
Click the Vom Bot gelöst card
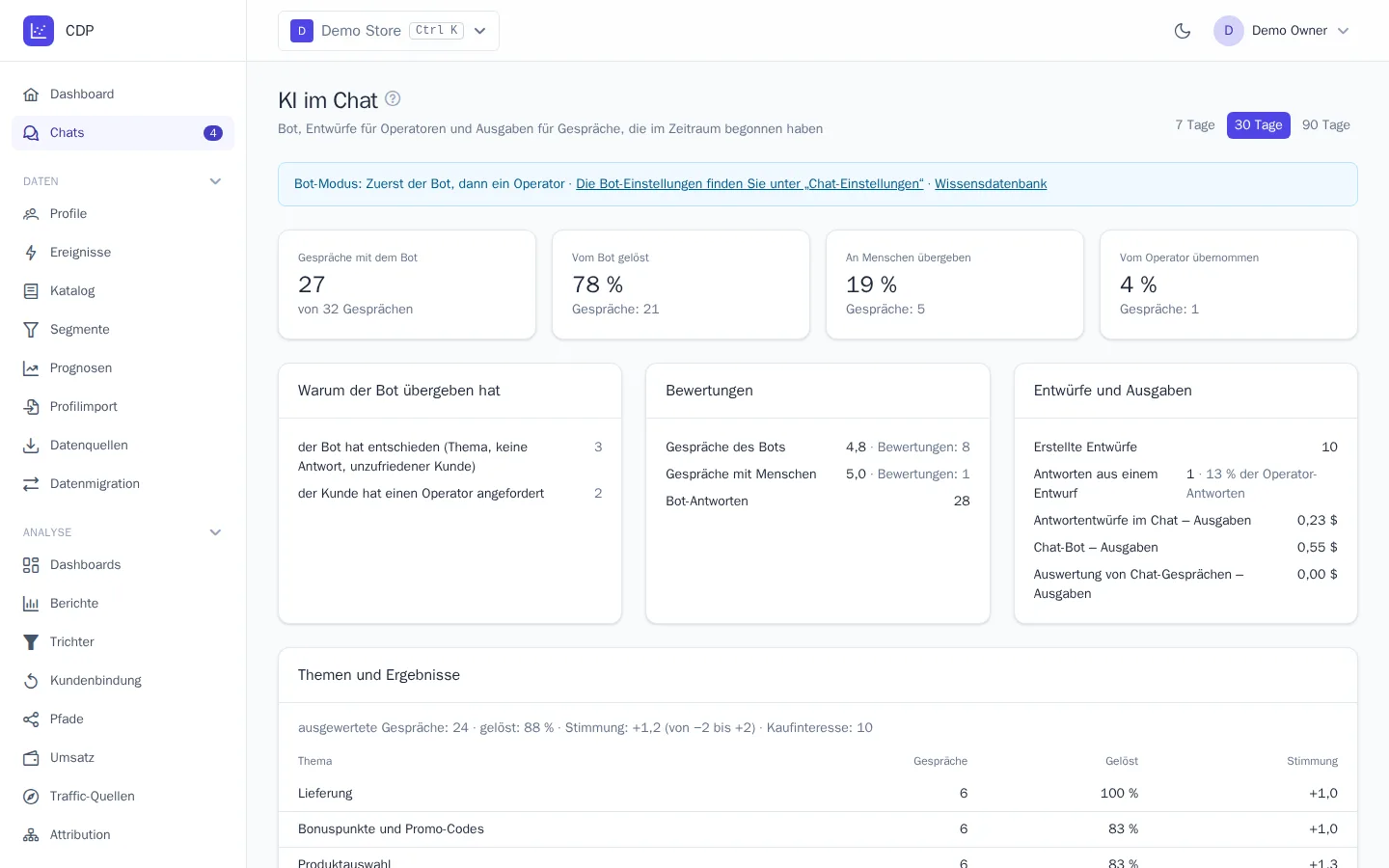[x=681, y=285]
